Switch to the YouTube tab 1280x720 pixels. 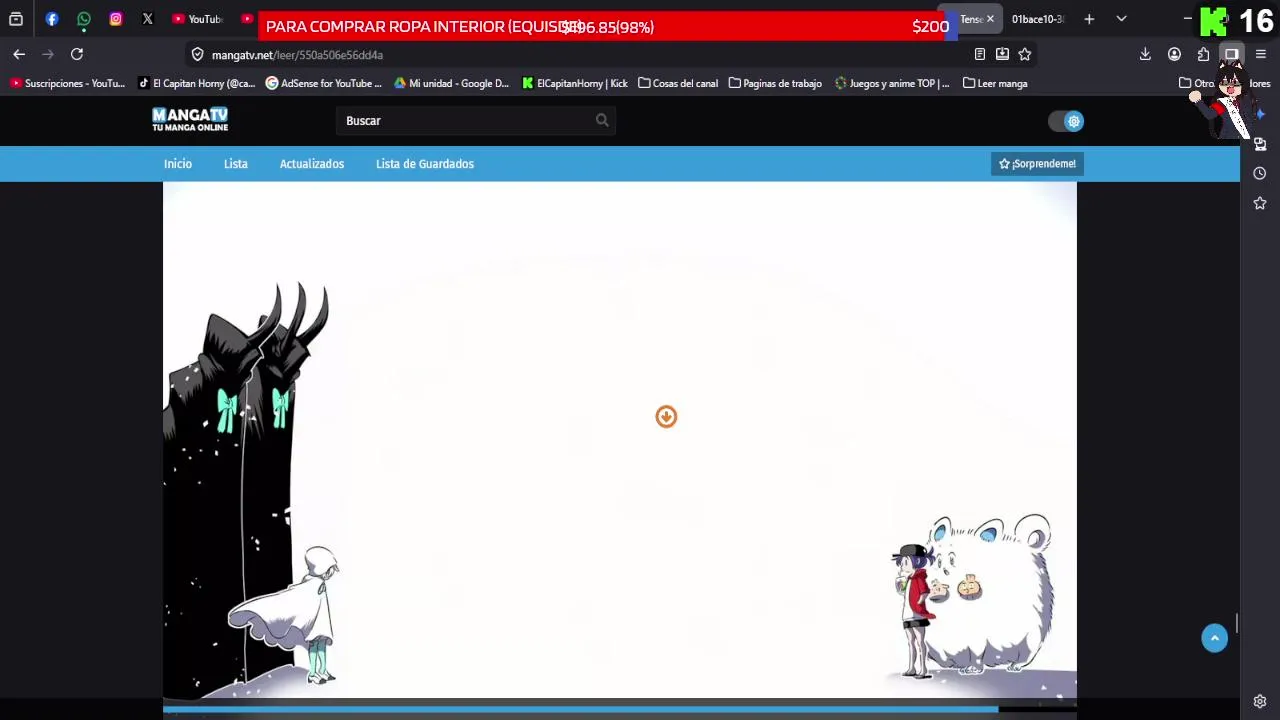click(x=197, y=19)
